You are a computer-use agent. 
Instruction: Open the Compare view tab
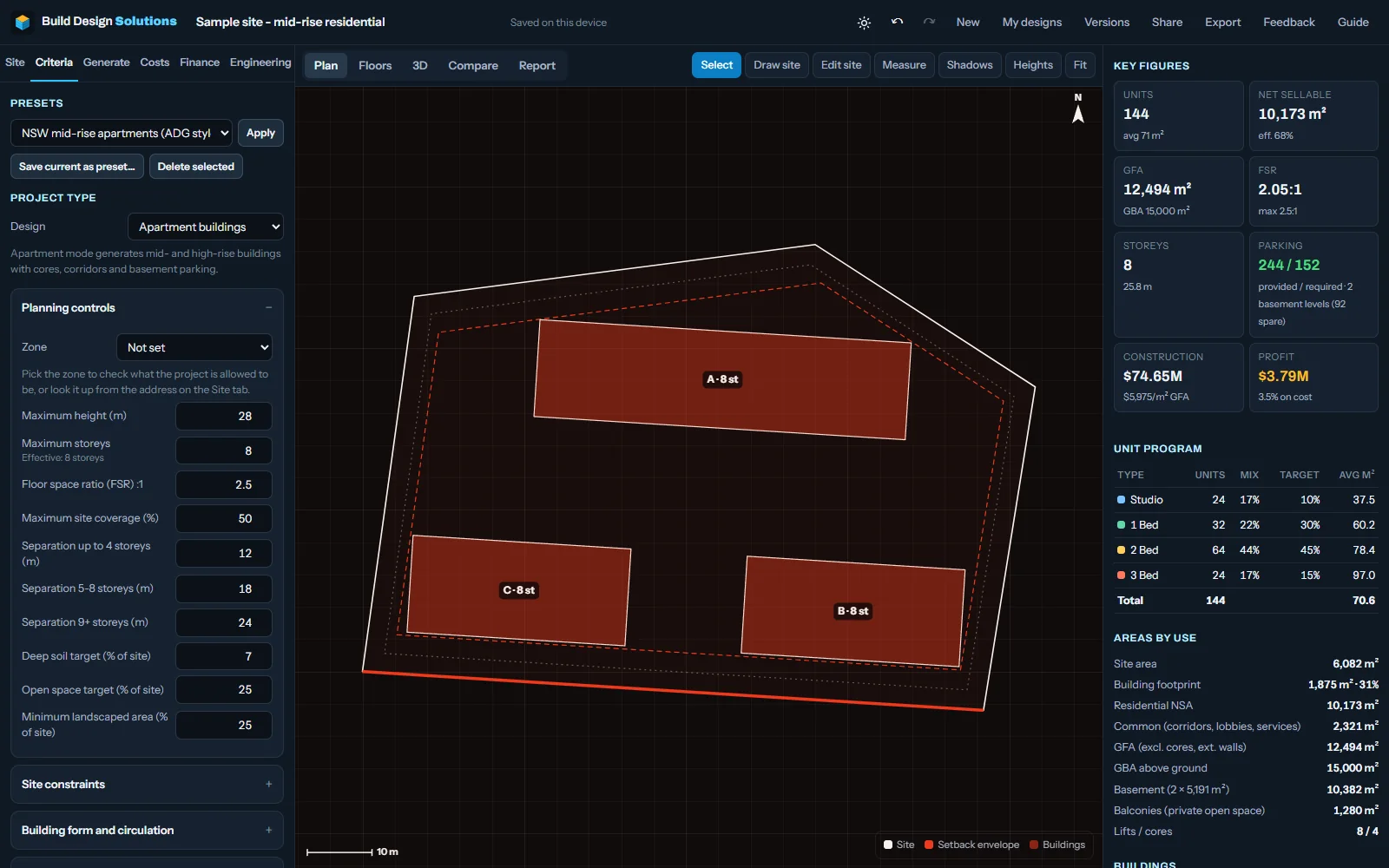pyautogui.click(x=473, y=65)
